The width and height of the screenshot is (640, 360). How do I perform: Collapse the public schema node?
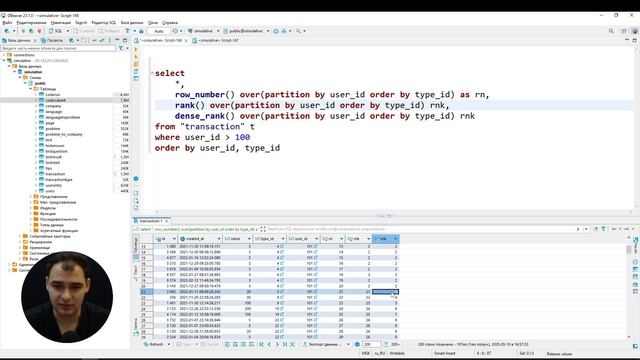coord(25,83)
